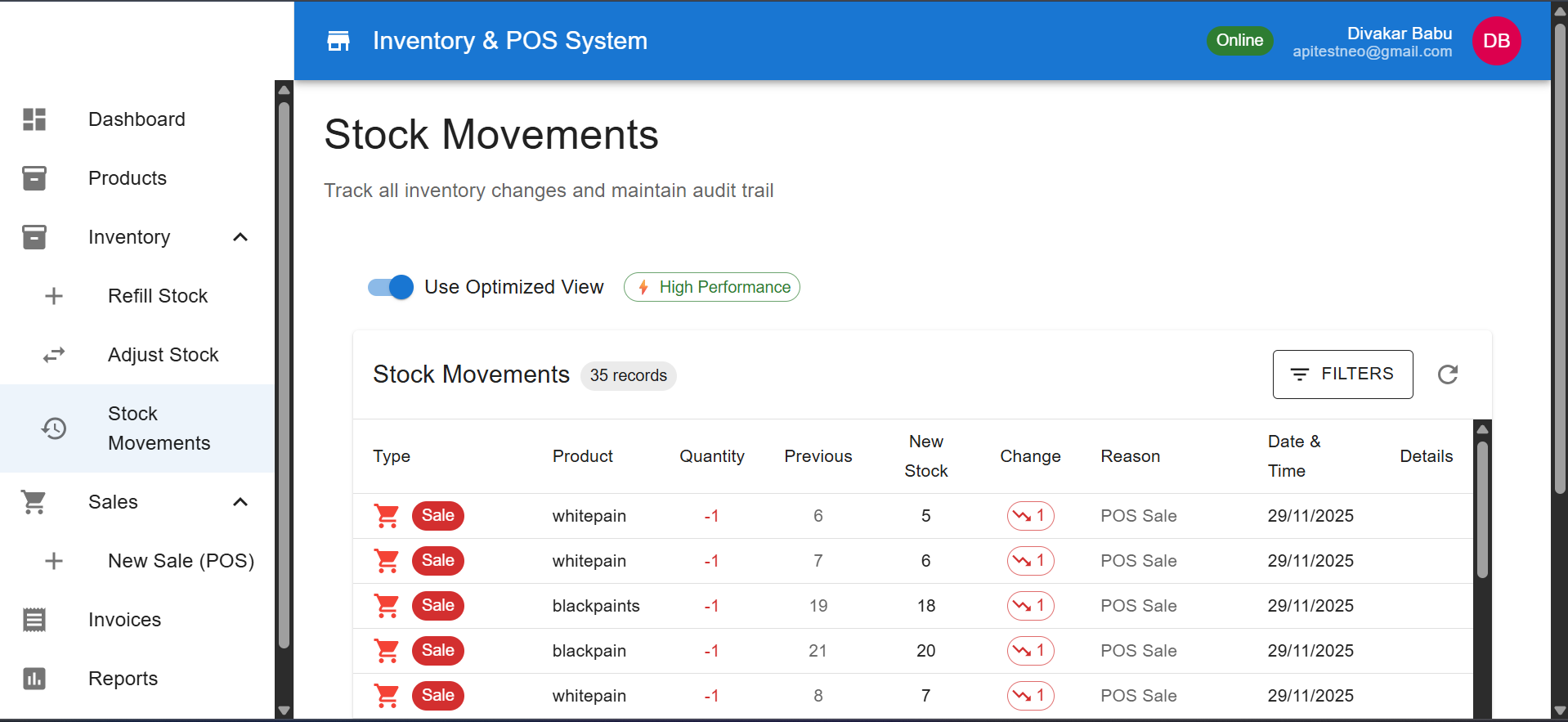Click the High Performance chip
Viewport: 1568px width, 722px height.
coord(711,287)
